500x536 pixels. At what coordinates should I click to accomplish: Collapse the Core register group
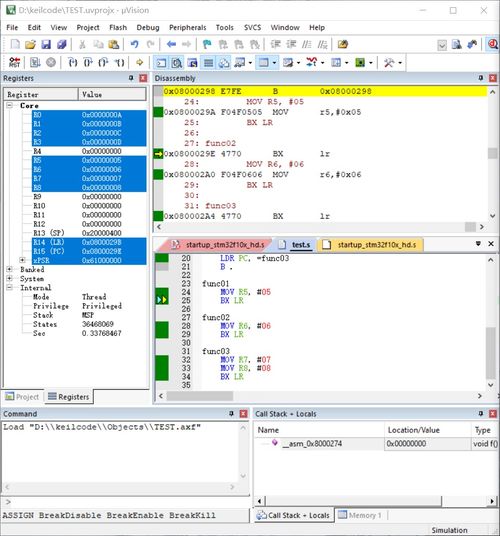pos(10,105)
